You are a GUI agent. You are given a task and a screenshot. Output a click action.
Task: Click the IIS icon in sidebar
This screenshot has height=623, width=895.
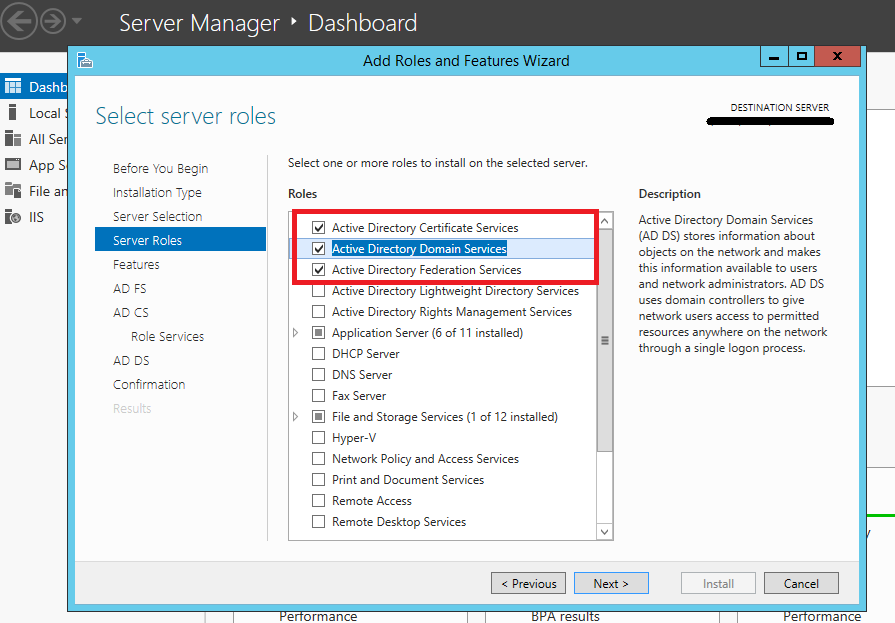pyautogui.click(x=12, y=217)
